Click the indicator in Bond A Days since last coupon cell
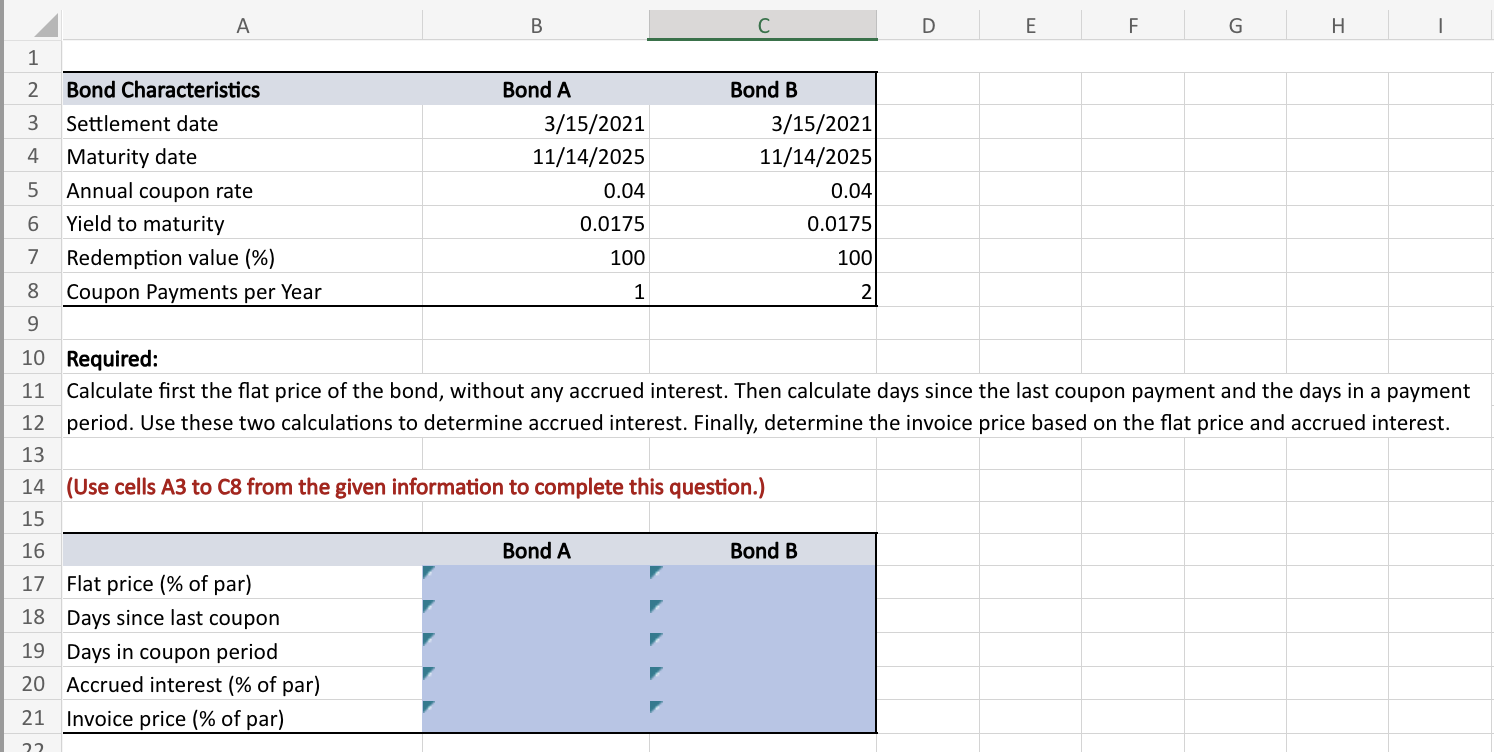This screenshot has height=752, width=1494. [428, 607]
